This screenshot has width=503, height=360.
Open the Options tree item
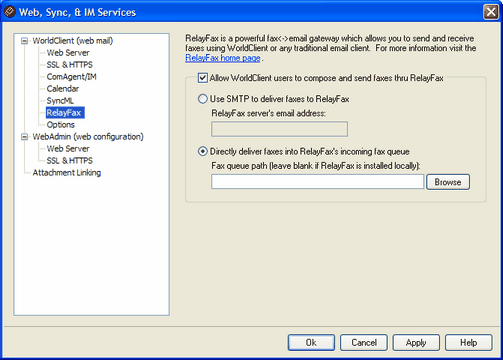[60, 125]
